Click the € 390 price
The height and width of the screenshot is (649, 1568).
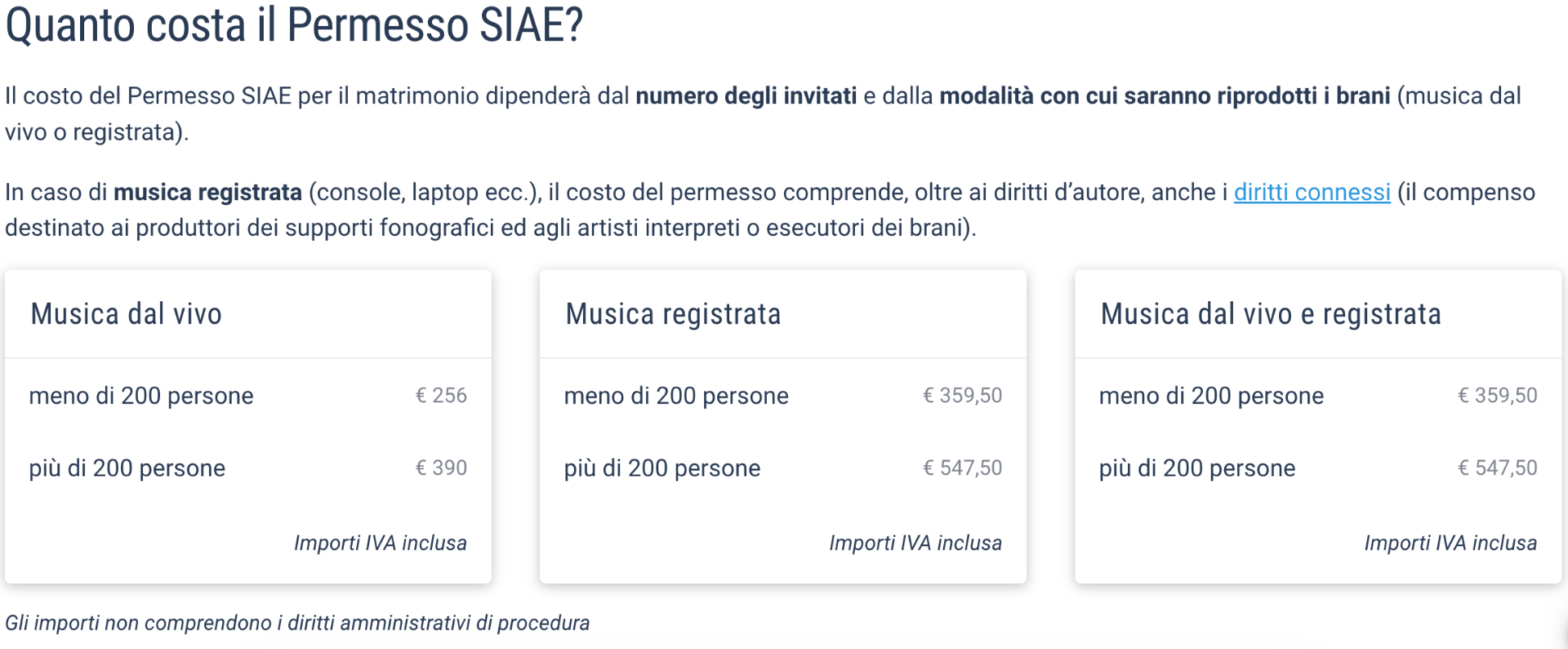point(441,468)
